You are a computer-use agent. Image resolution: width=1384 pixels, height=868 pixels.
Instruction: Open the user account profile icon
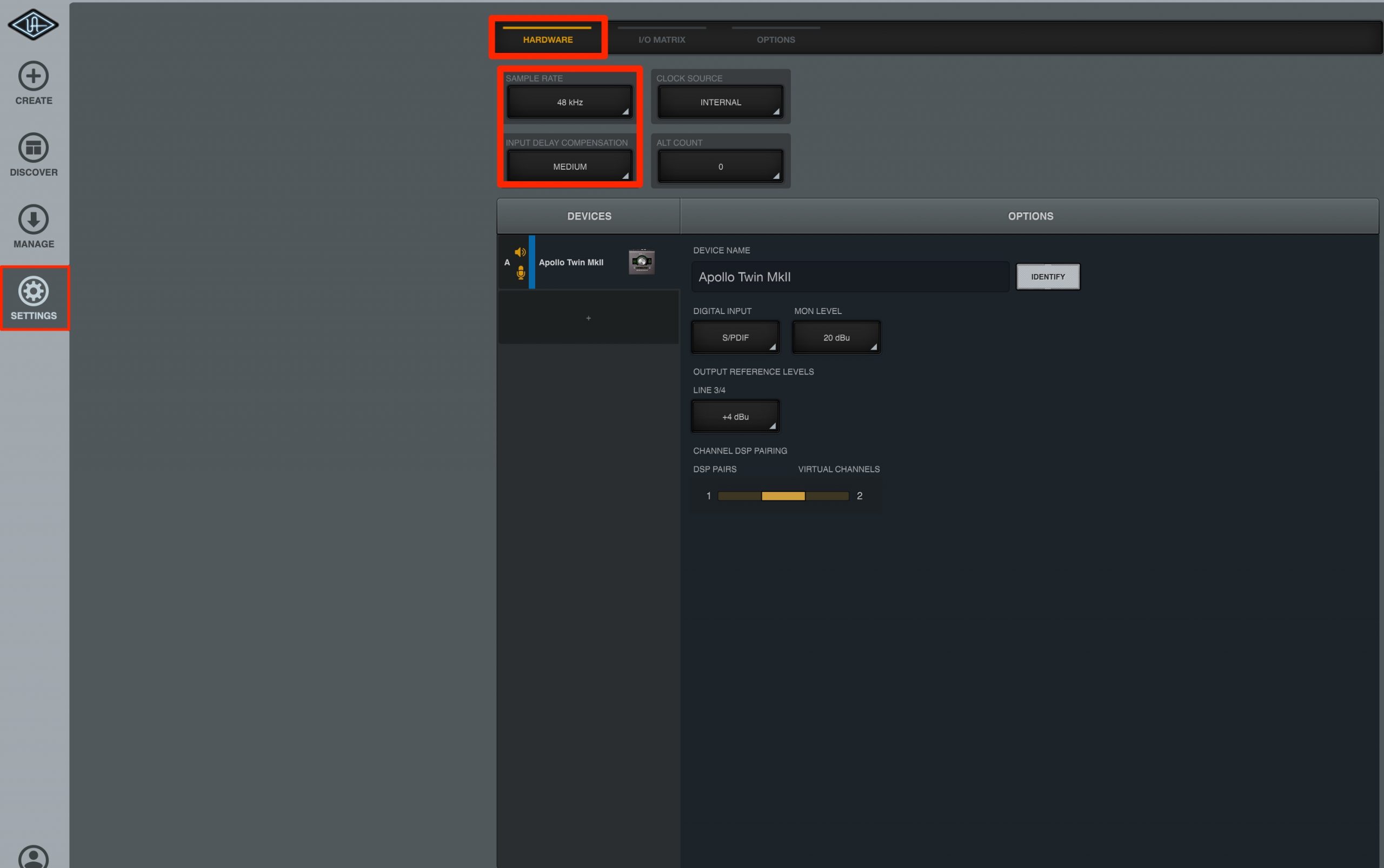point(34,858)
